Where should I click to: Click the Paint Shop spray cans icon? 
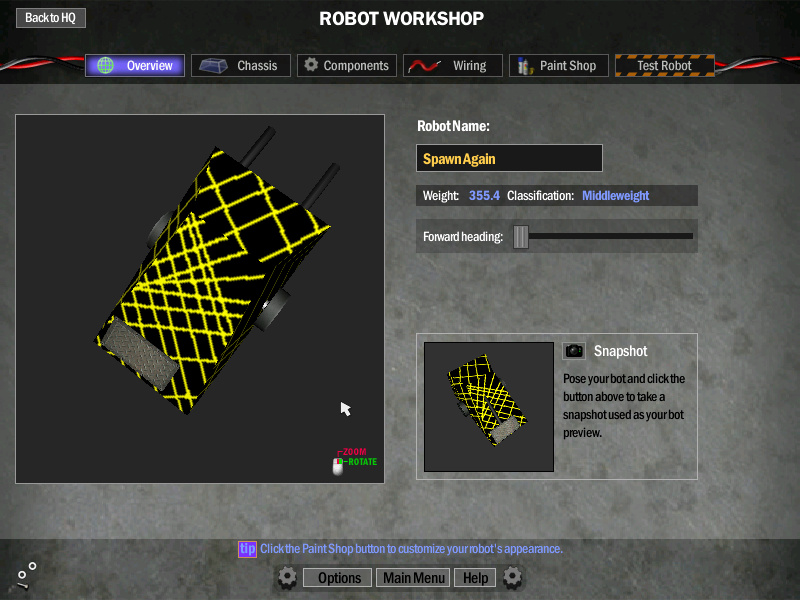(x=525, y=66)
